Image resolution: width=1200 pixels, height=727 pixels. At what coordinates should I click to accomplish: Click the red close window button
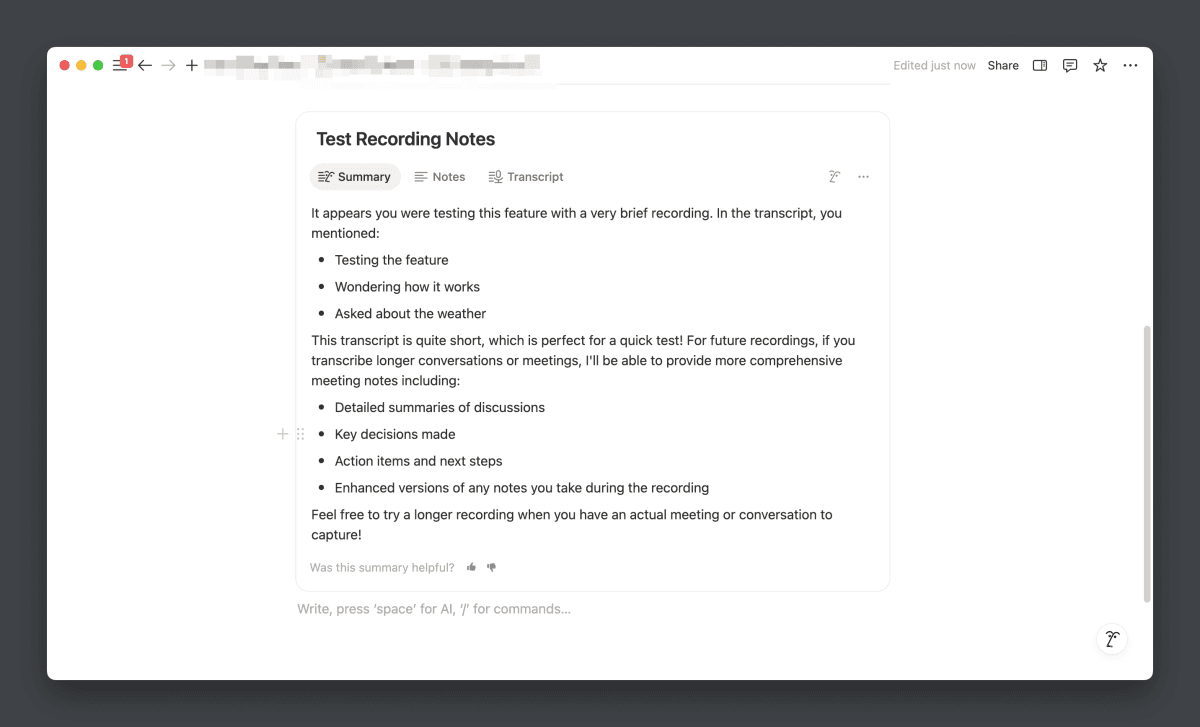(x=65, y=66)
